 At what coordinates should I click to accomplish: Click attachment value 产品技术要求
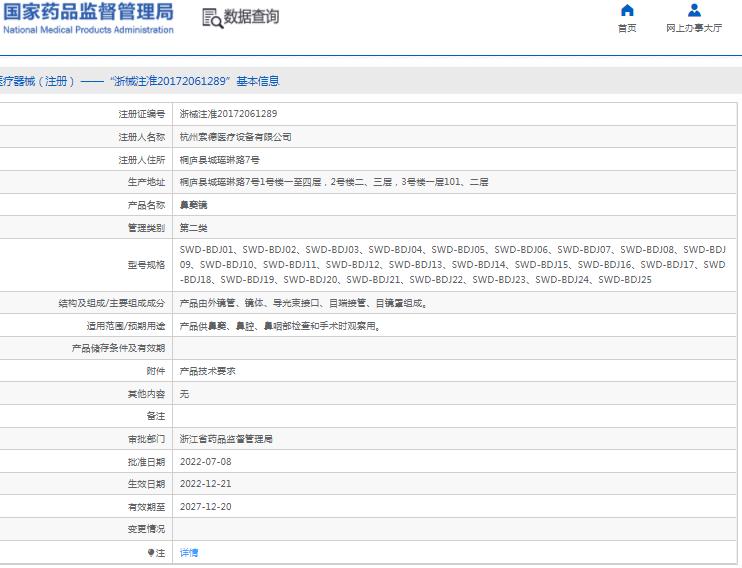207,371
